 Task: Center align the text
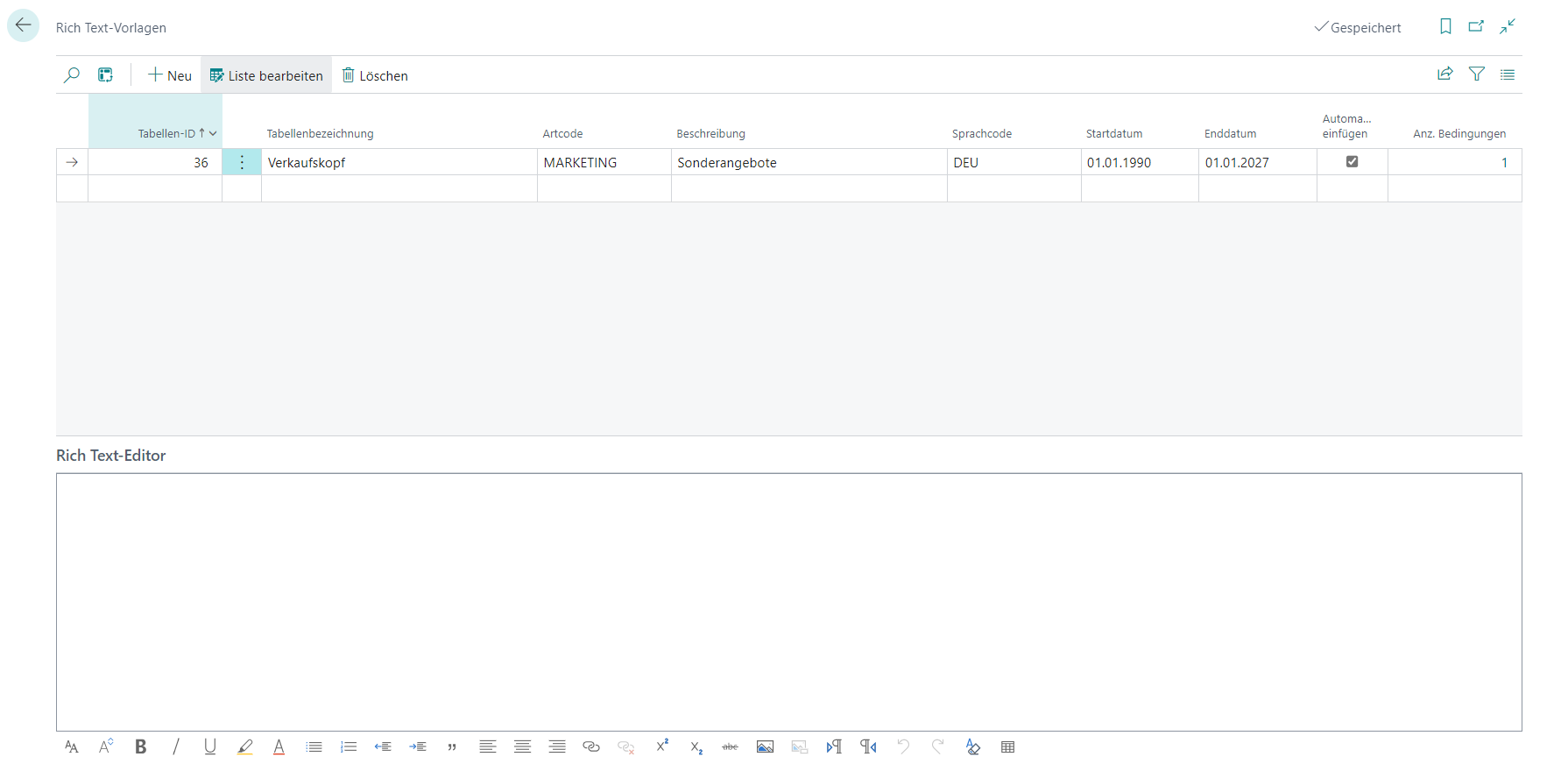pos(522,746)
